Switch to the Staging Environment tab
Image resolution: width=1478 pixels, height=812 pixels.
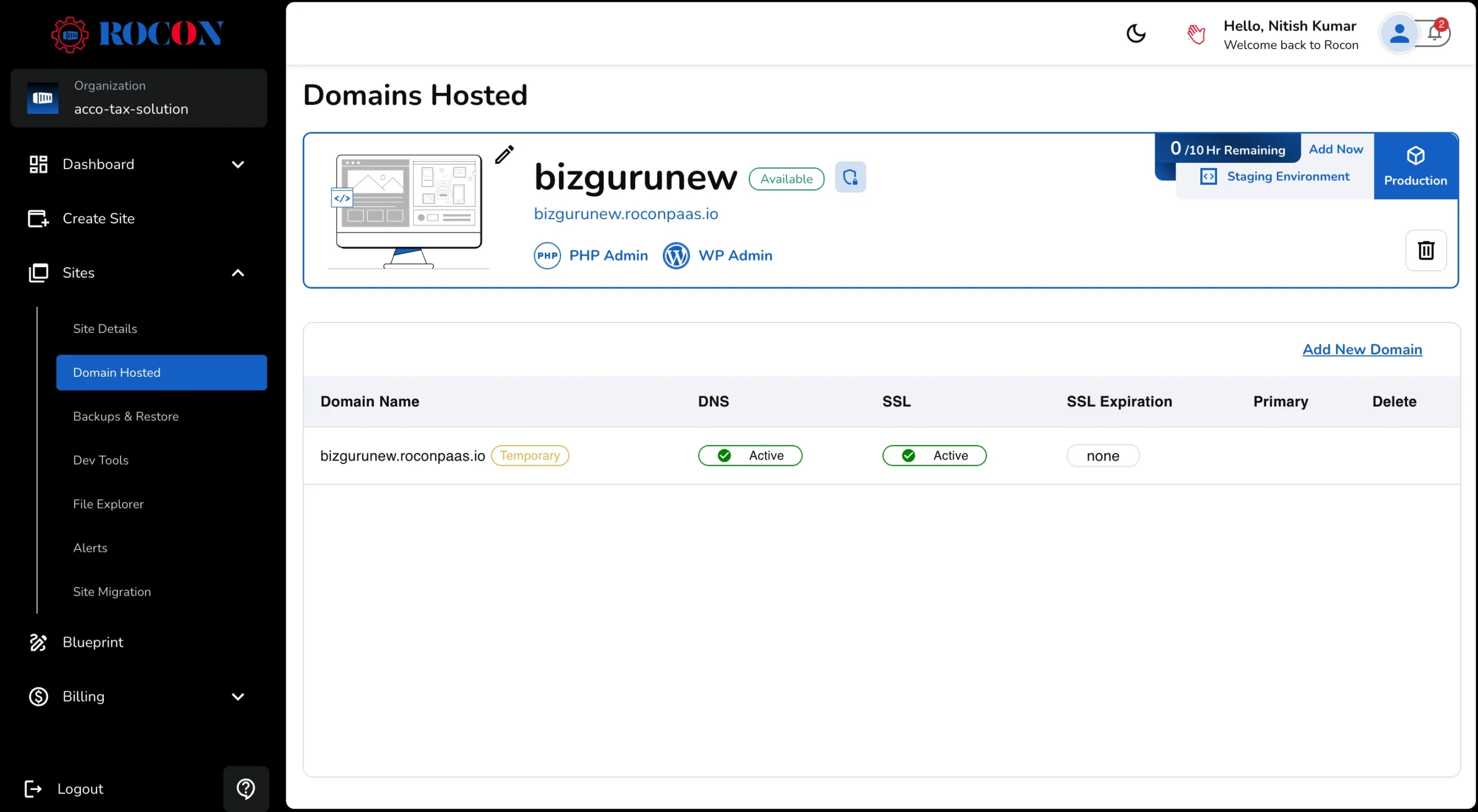tap(1289, 176)
